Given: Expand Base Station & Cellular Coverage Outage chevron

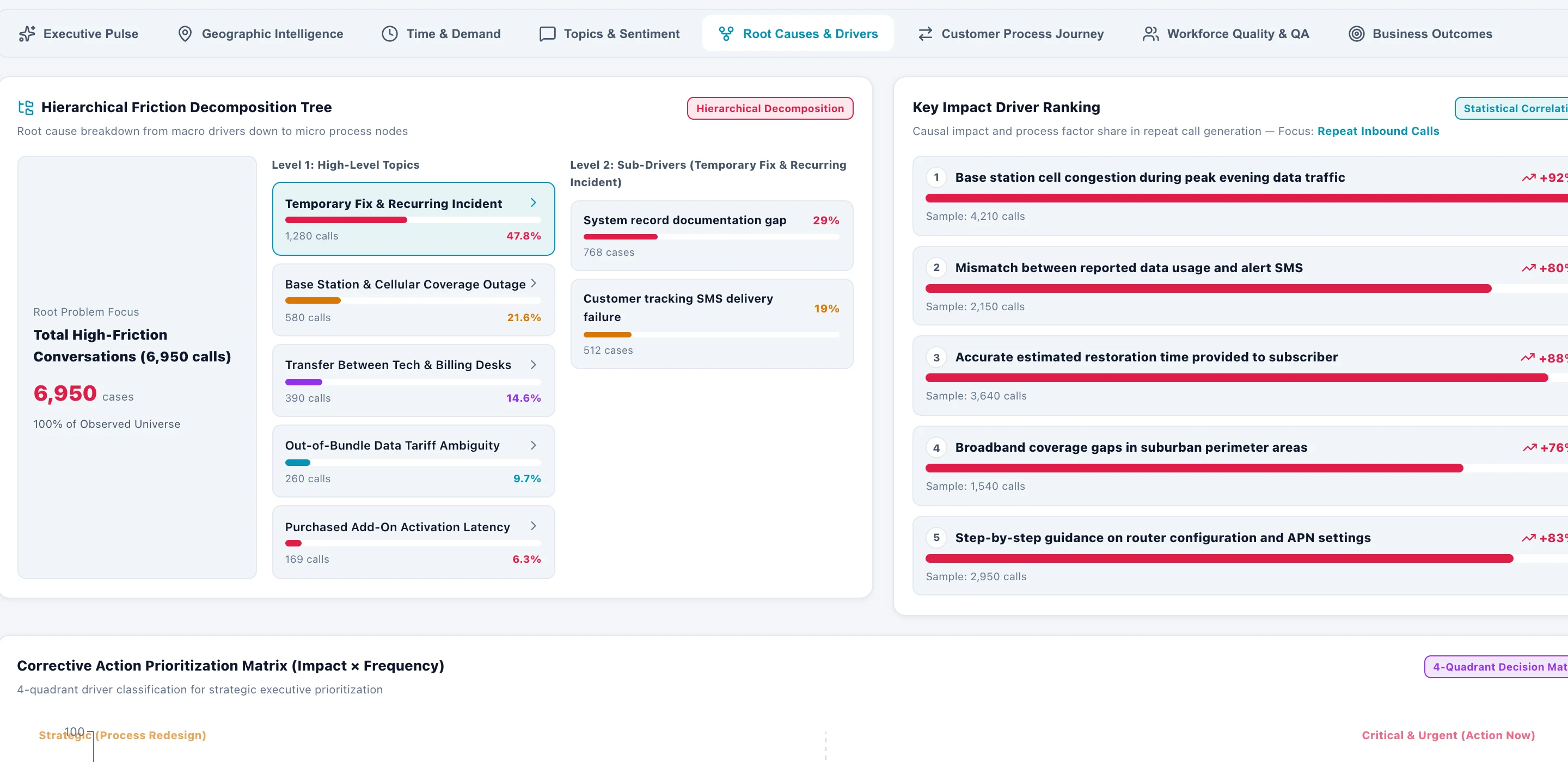Looking at the screenshot, I should pos(533,283).
